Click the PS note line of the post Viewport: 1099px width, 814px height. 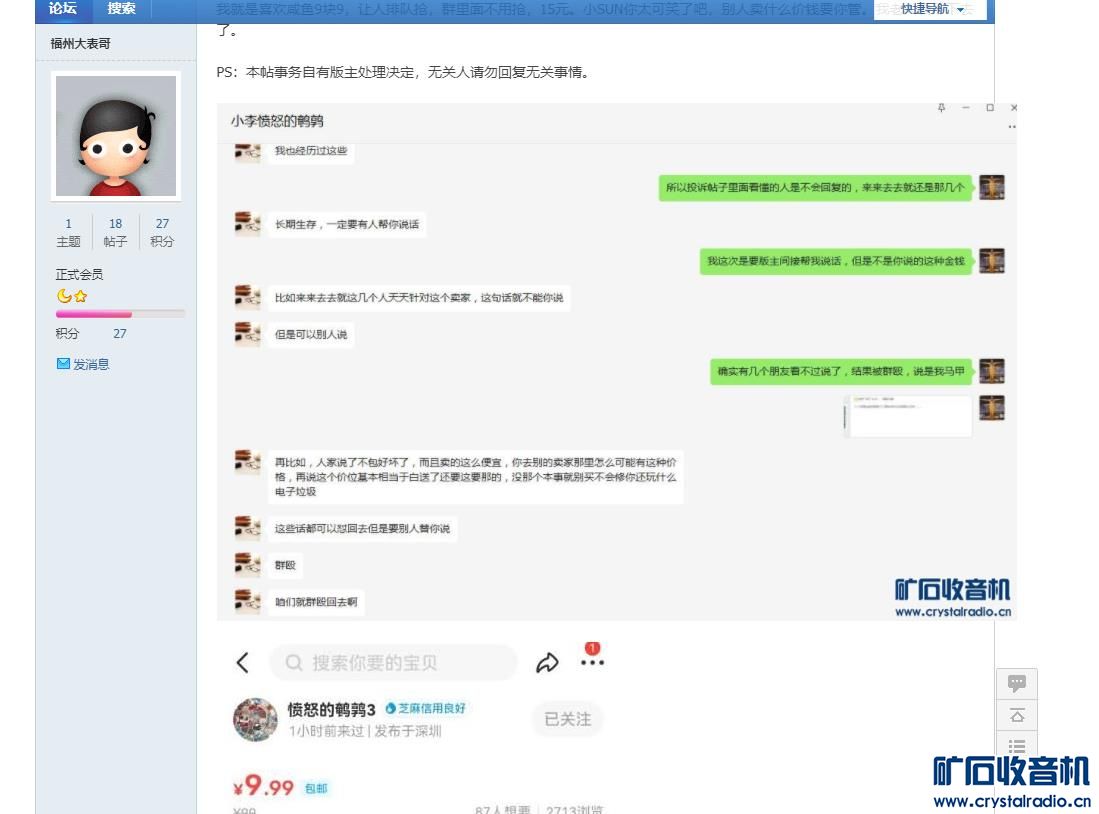tap(402, 72)
